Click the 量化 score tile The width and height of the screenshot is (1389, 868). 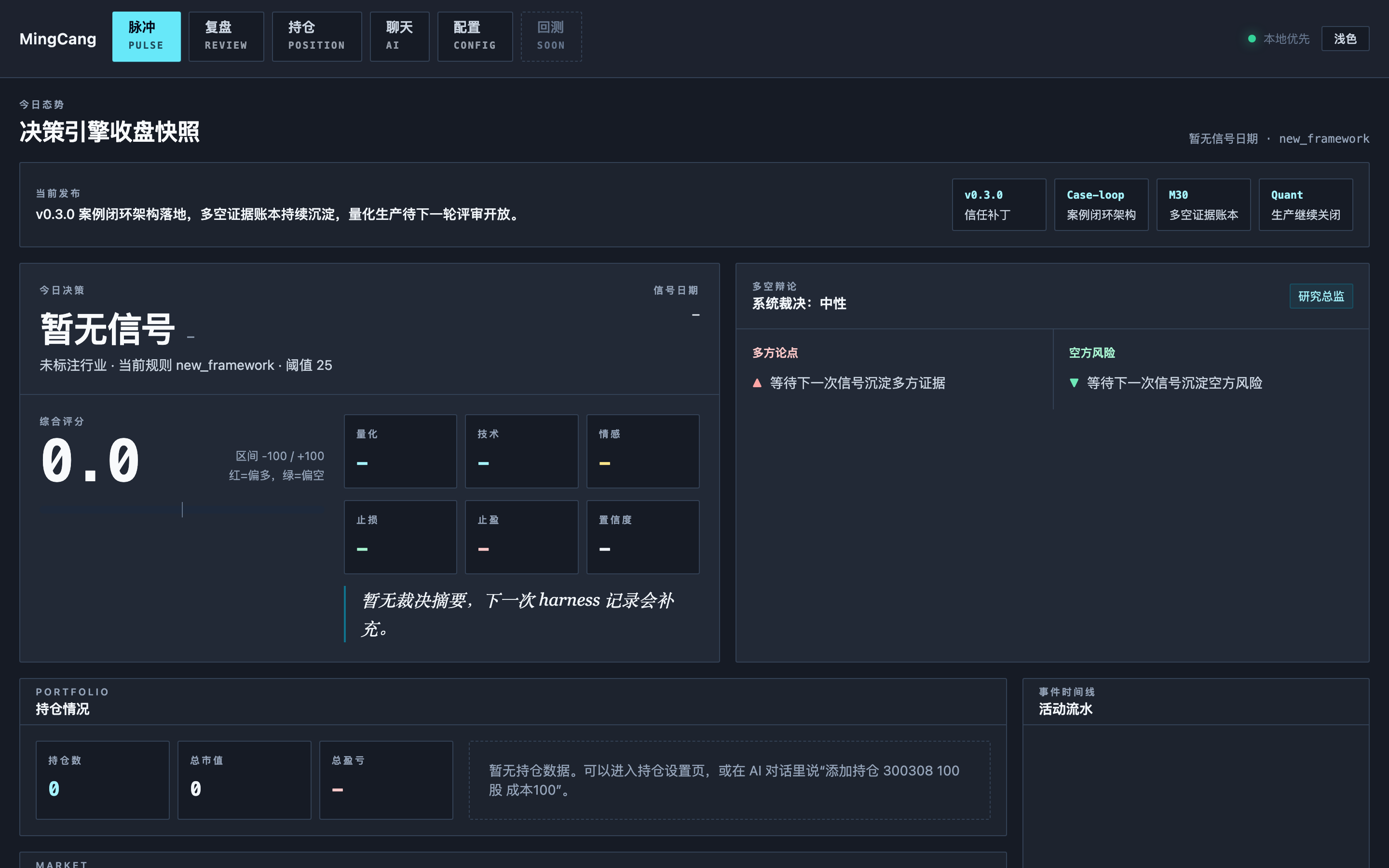[x=400, y=451]
